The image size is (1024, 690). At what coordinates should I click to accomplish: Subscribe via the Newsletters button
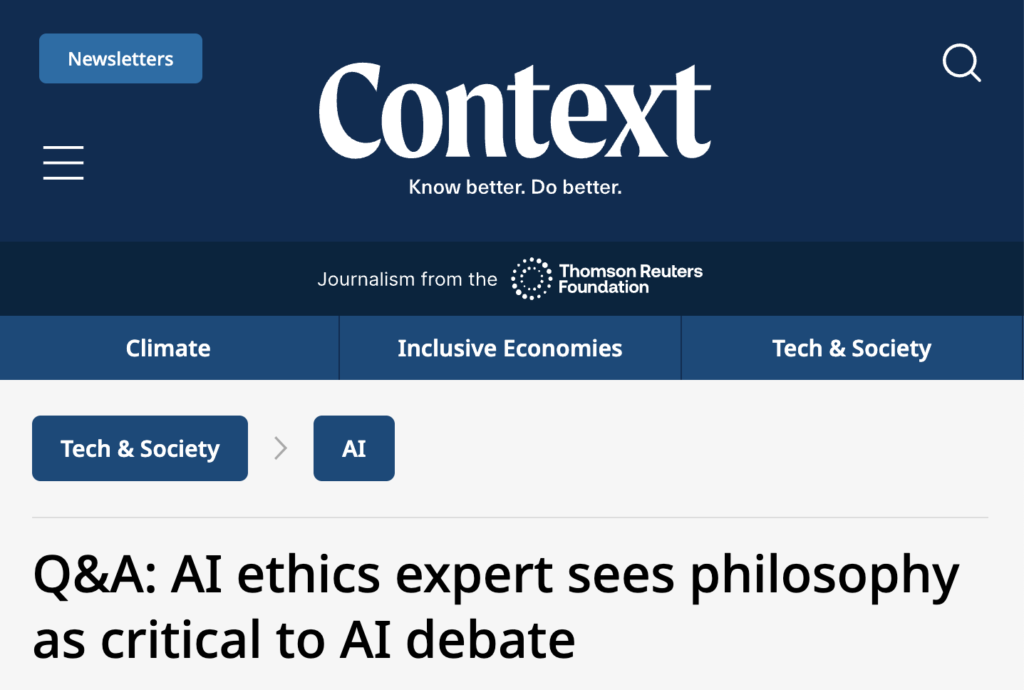tap(120, 59)
